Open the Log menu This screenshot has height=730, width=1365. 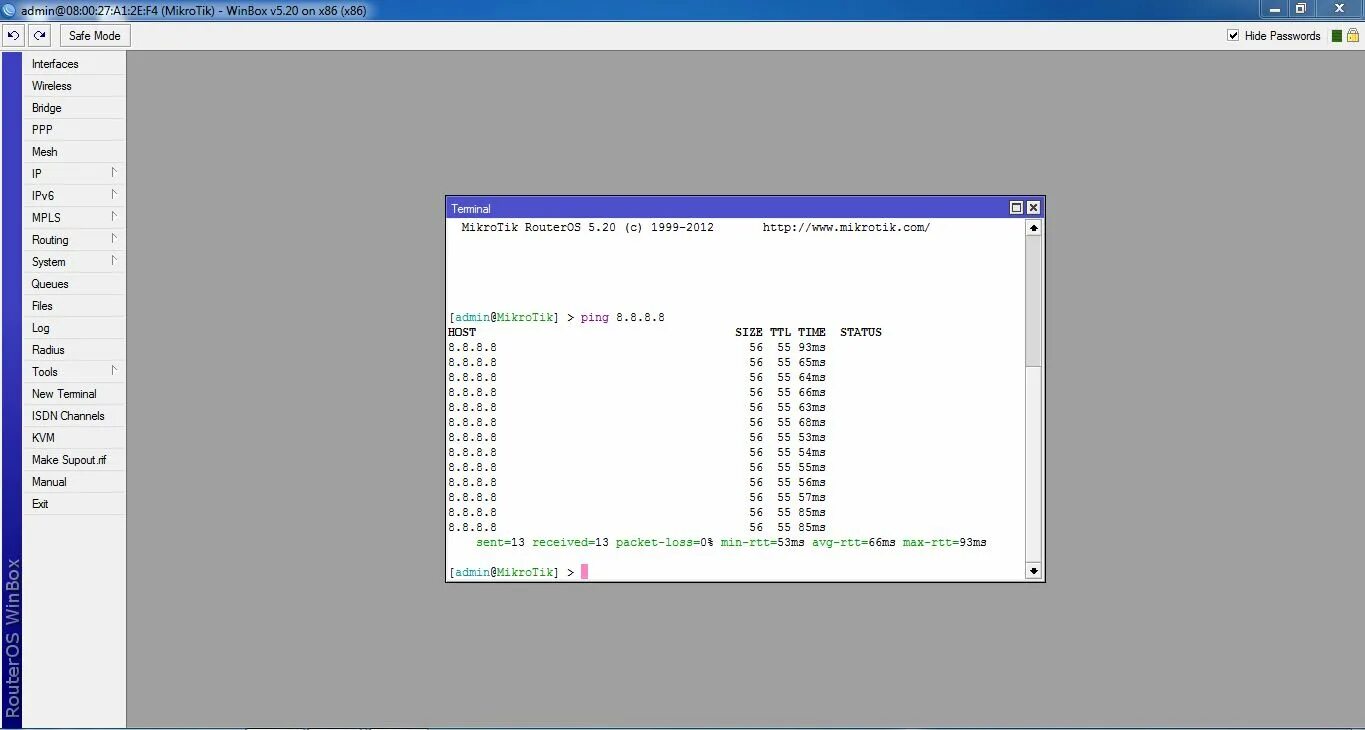click(74, 328)
